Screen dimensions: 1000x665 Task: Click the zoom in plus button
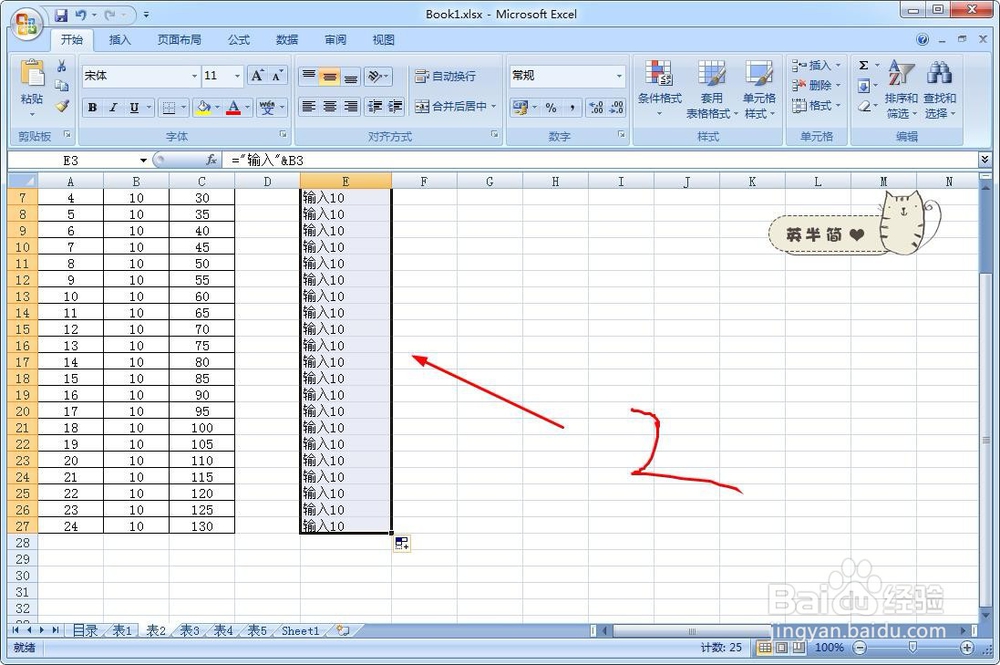click(x=967, y=648)
